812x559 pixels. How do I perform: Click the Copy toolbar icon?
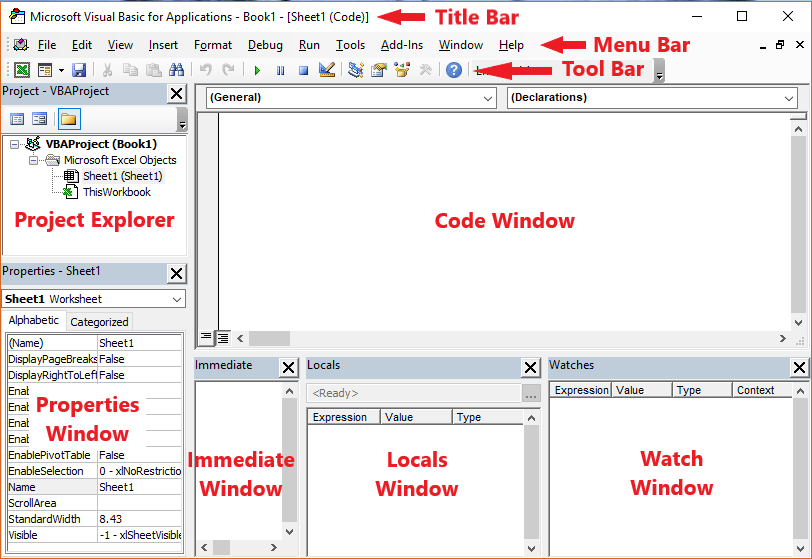click(130, 70)
